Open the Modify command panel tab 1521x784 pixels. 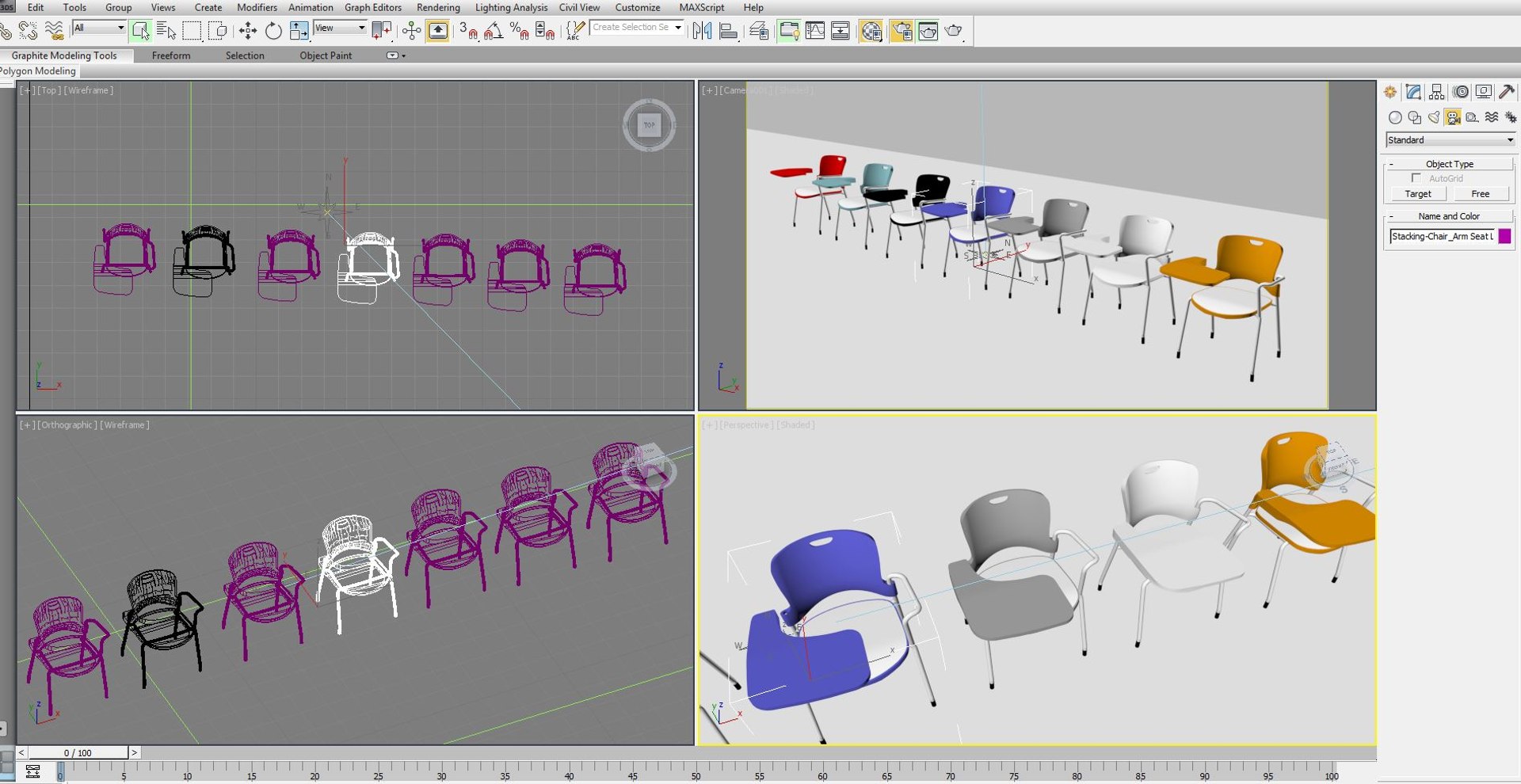[x=1414, y=92]
